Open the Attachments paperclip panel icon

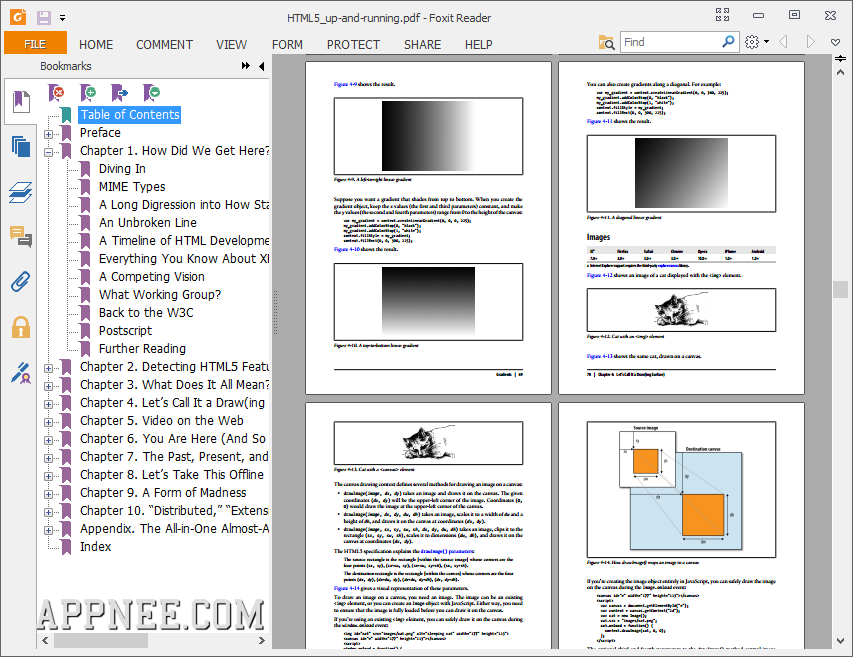[x=21, y=282]
